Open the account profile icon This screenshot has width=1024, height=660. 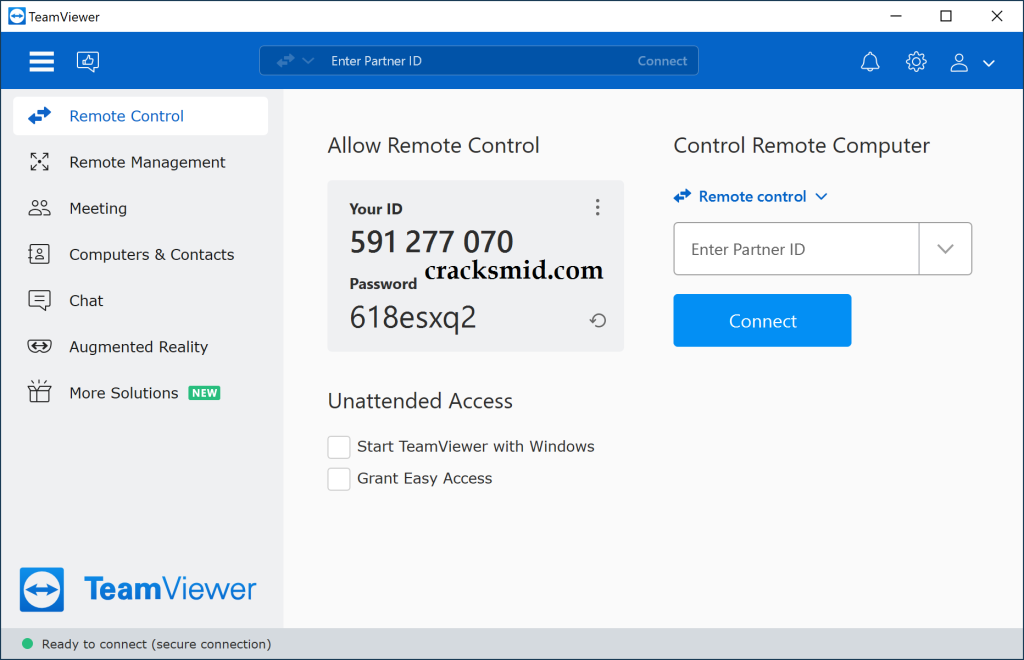tap(959, 62)
